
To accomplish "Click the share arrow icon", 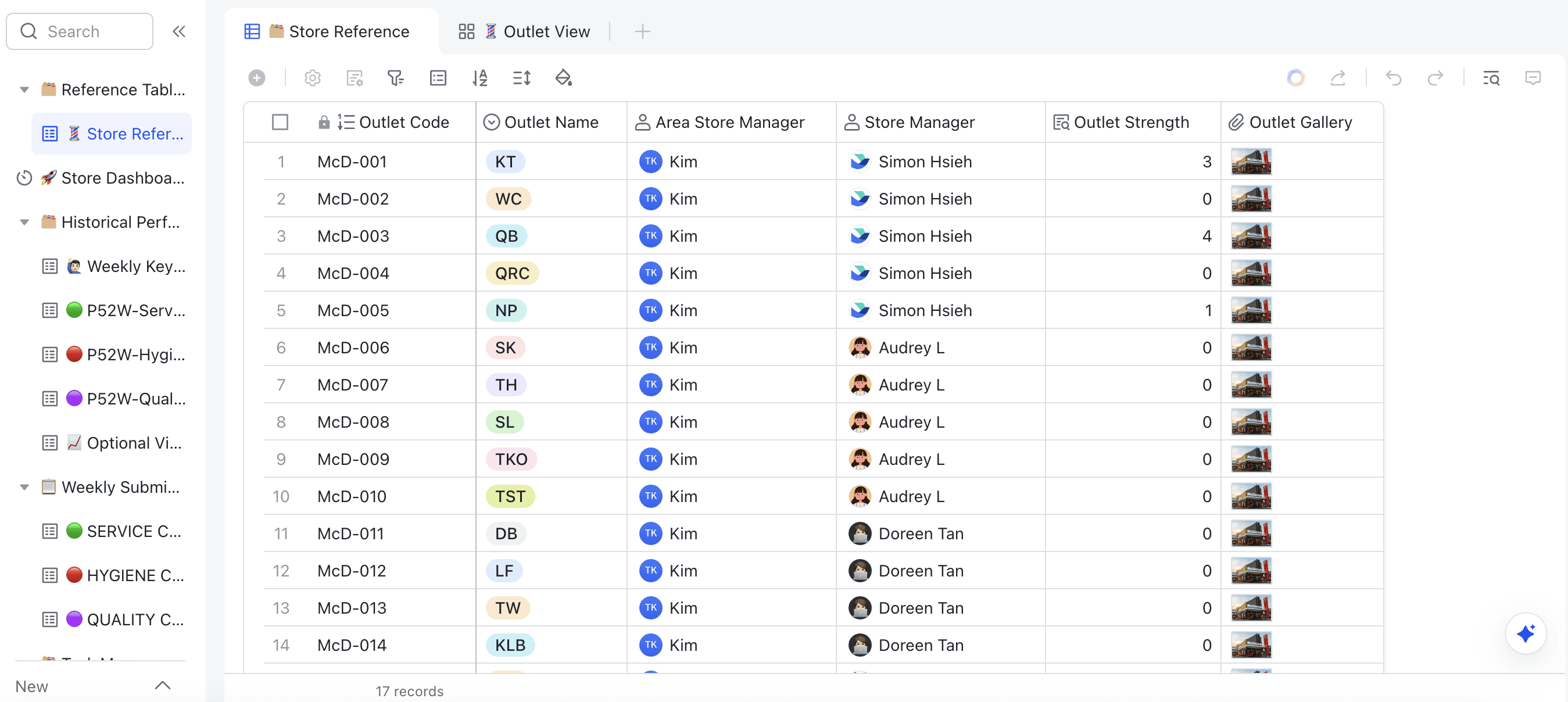I will coord(1337,78).
